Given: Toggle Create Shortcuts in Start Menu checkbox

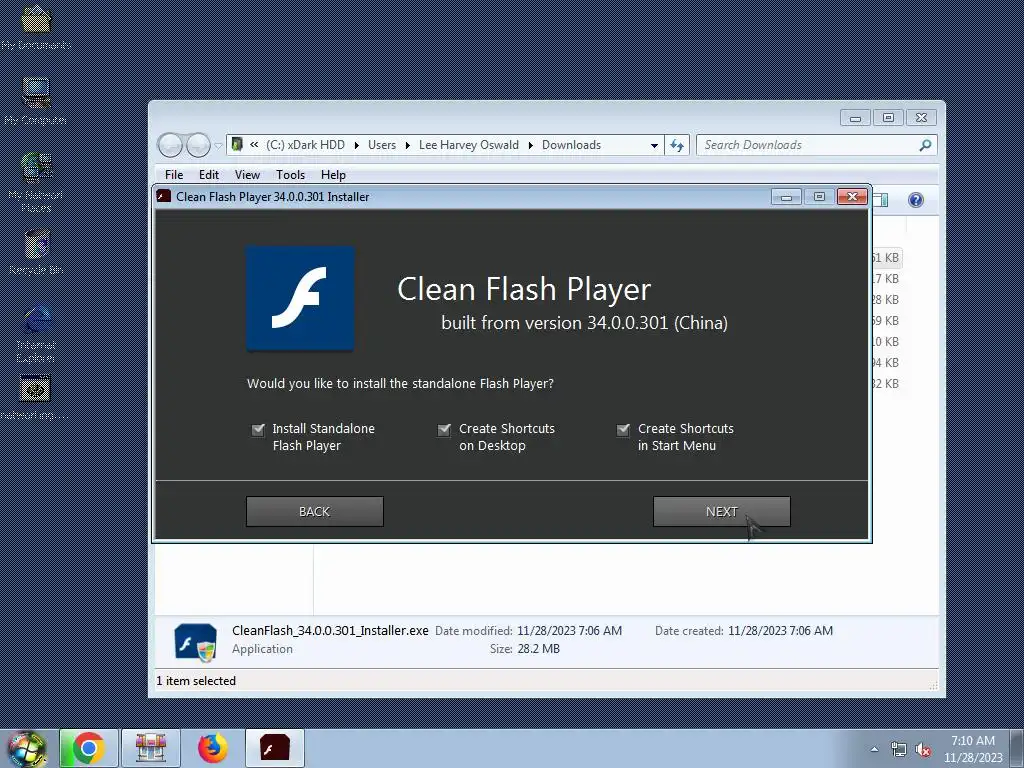Looking at the screenshot, I should pyautogui.click(x=623, y=429).
